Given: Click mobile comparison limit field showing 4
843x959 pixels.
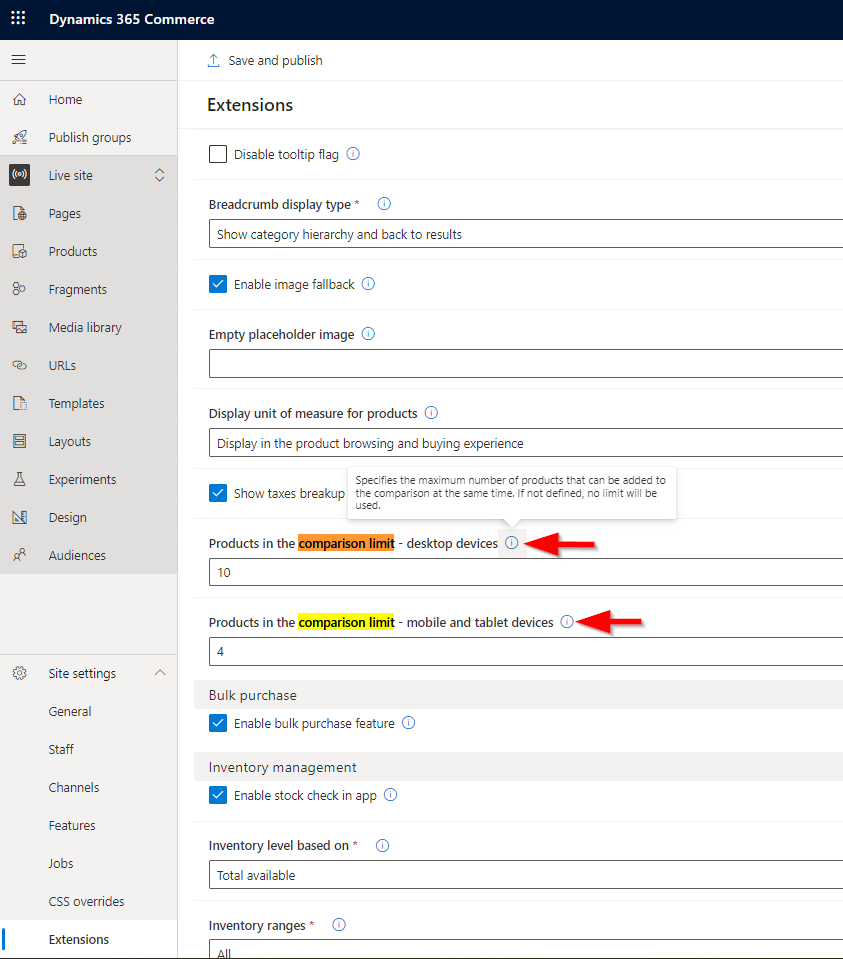Looking at the screenshot, I should pyautogui.click(x=525, y=651).
